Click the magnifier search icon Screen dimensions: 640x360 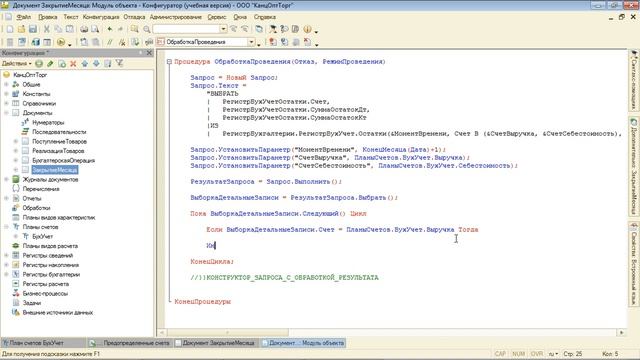point(147,29)
